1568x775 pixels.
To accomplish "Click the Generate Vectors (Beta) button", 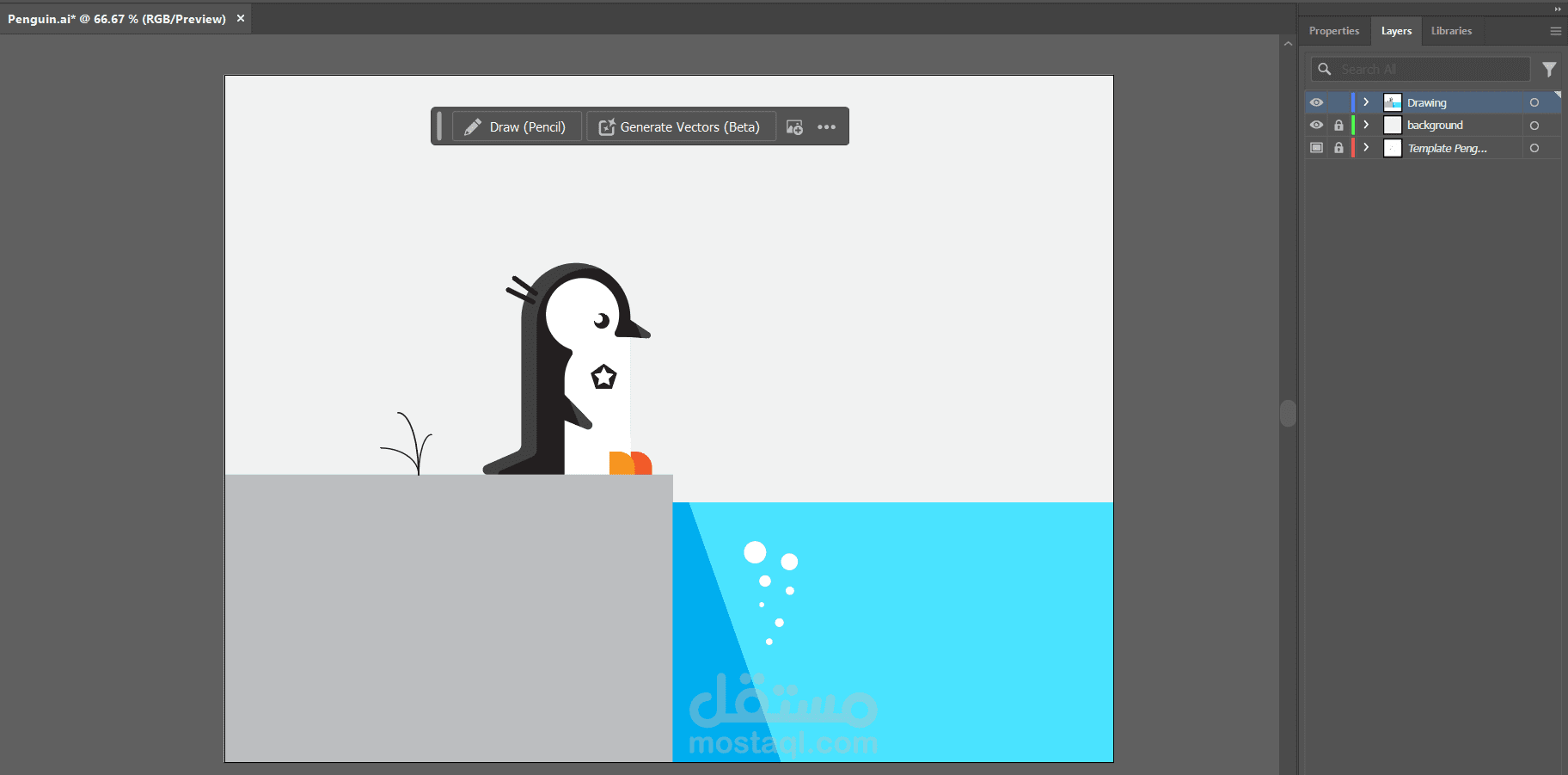I will coord(681,126).
